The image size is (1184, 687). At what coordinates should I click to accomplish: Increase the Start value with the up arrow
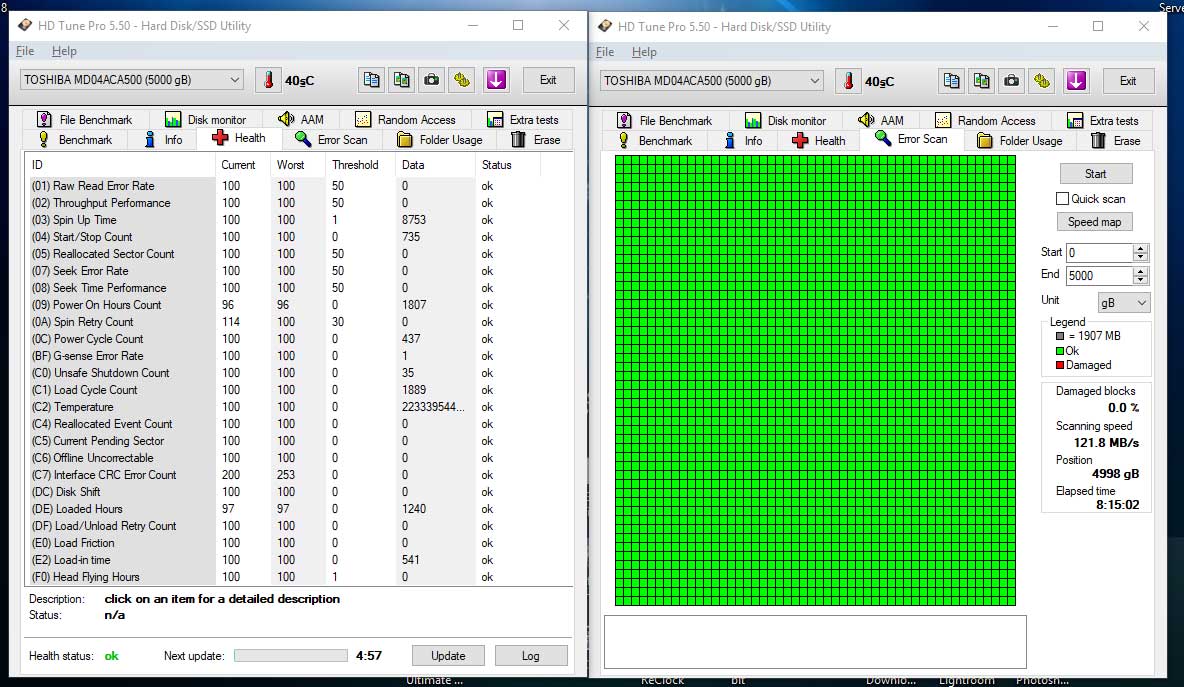pyautogui.click(x=1141, y=248)
